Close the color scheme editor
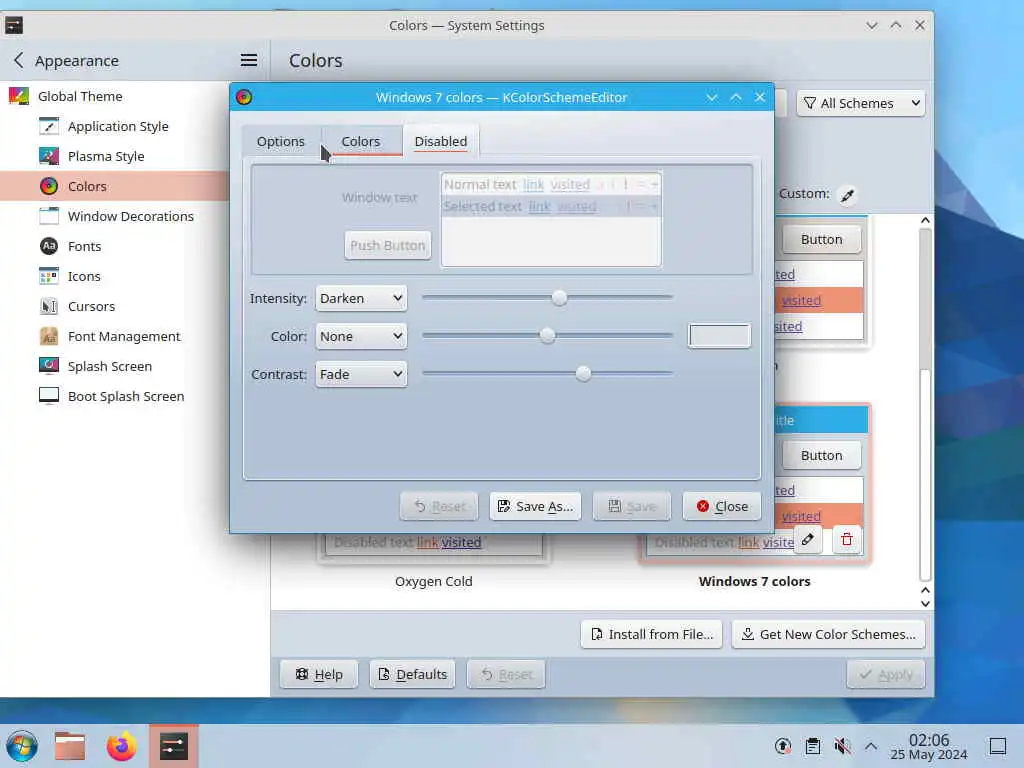1024x768 pixels. click(722, 506)
